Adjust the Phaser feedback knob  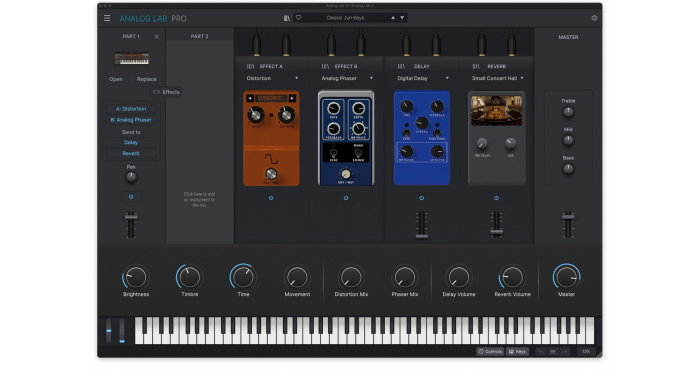point(333,129)
